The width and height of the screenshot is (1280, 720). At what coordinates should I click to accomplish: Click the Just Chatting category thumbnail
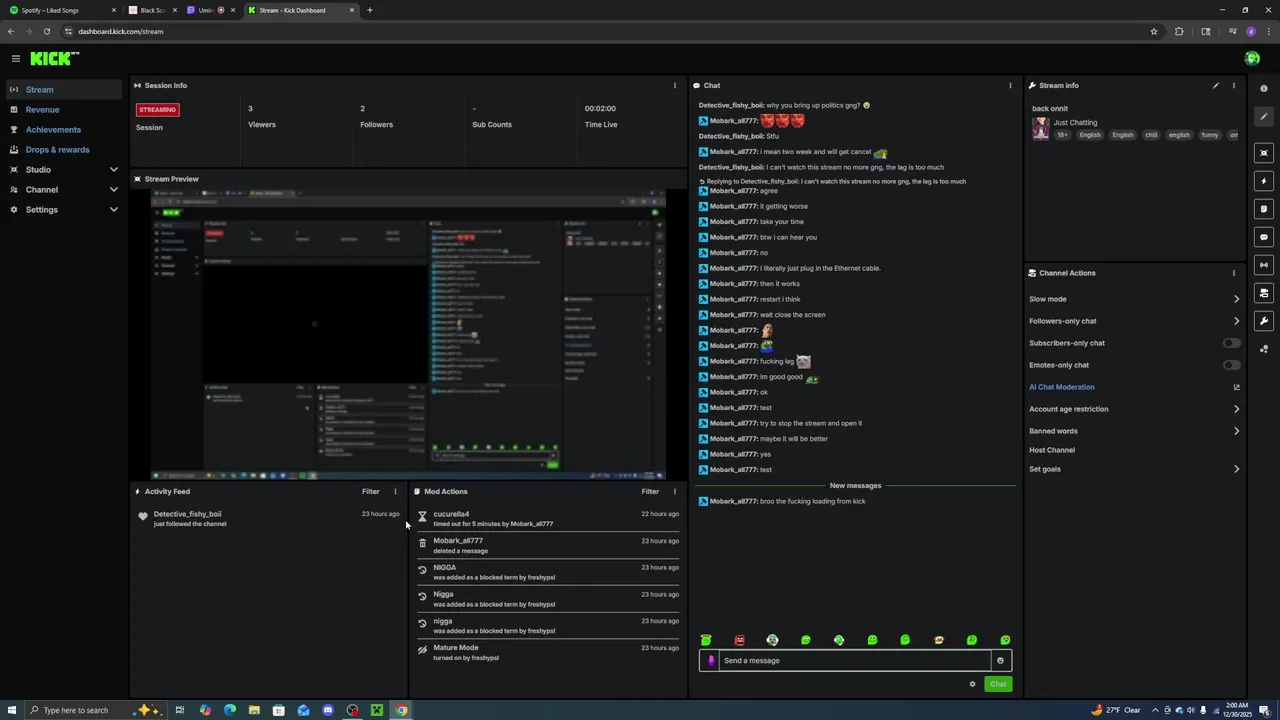tap(1041, 129)
